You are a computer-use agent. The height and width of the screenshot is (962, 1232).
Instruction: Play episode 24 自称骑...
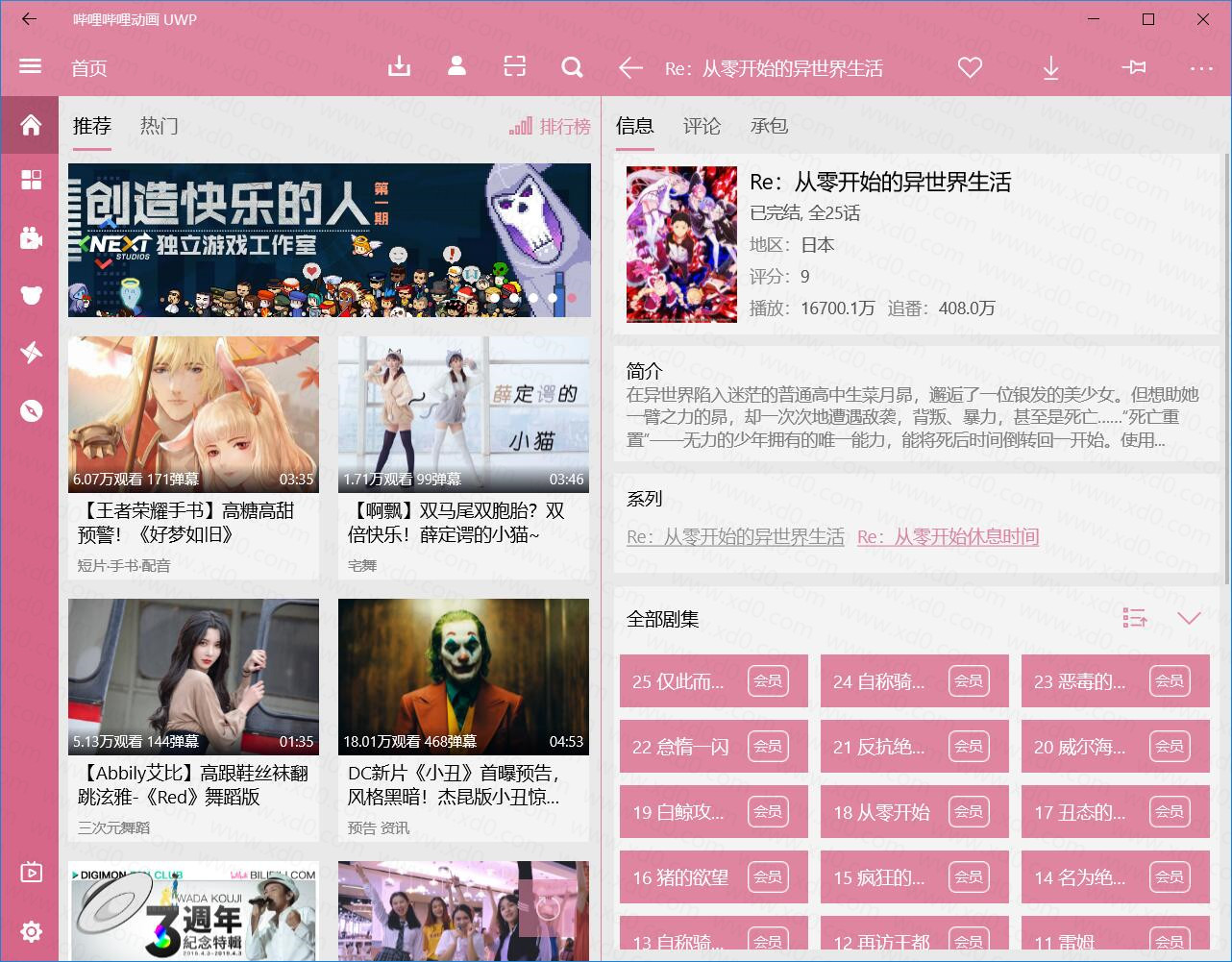pos(915,681)
